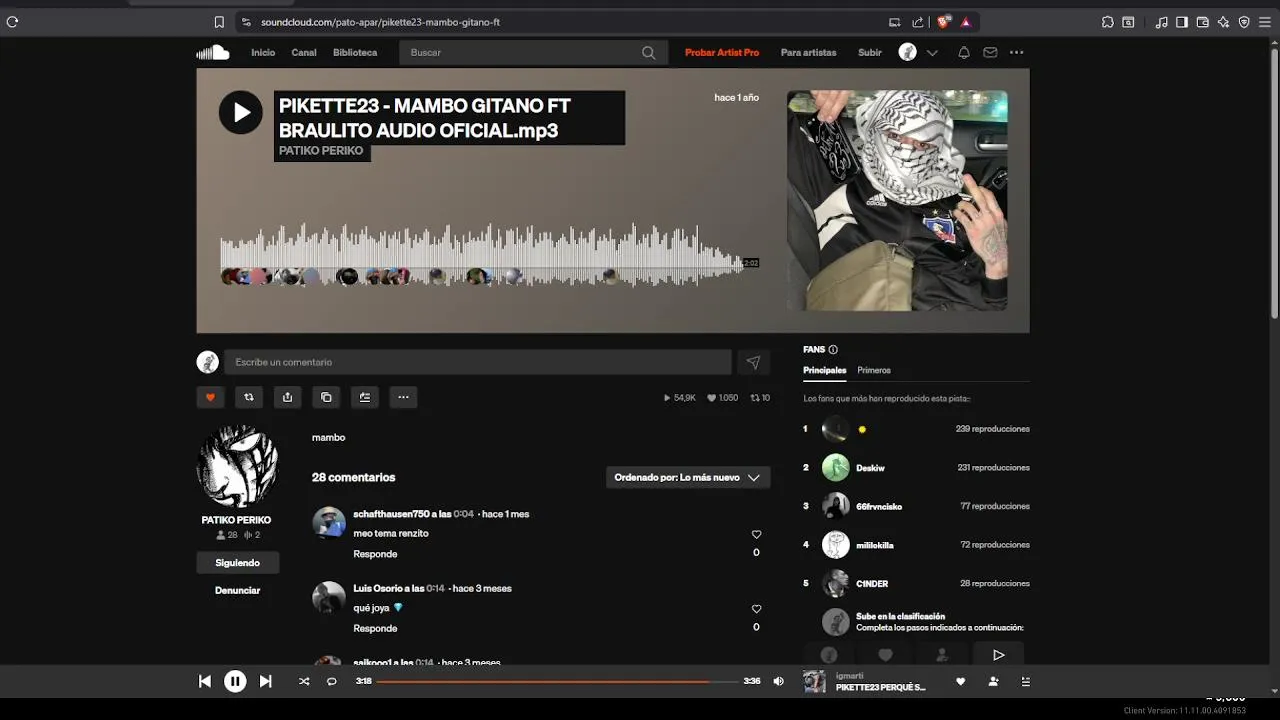The width and height of the screenshot is (1280, 720).
Task: Click the play arrow in fan steps row
Action: tap(998, 655)
